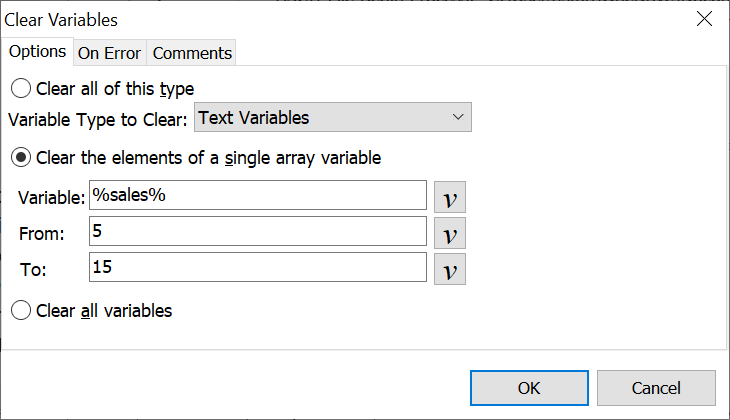Select the "Clear all variables" radio button
Viewport: 730px width, 420px height.
(x=21, y=310)
